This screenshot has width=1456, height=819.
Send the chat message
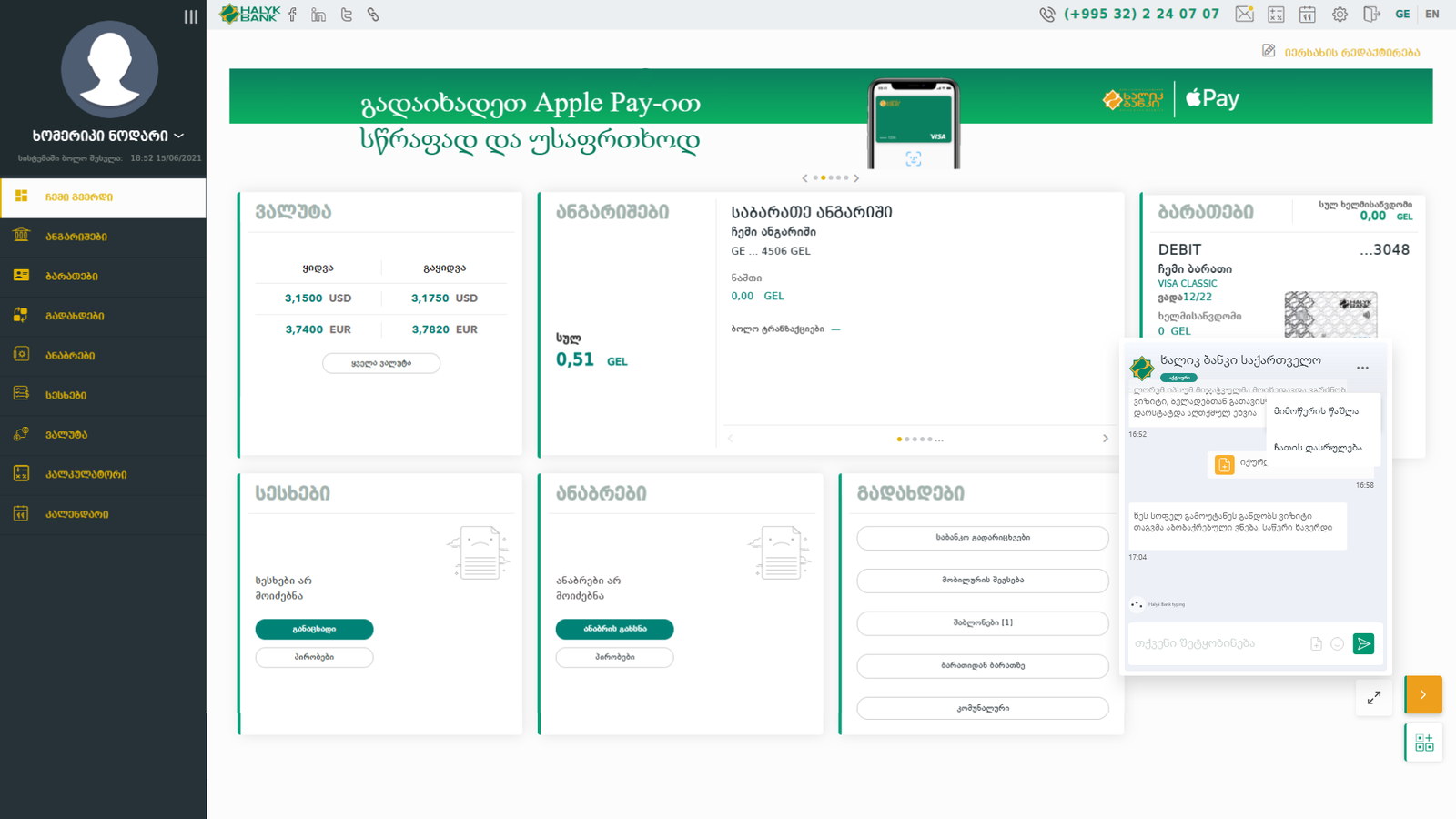click(1363, 644)
